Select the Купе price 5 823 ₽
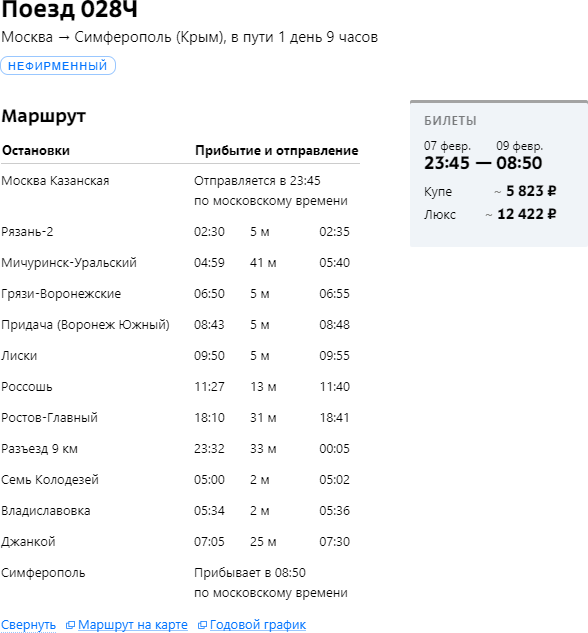The height and width of the screenshot is (633, 588). [531, 191]
